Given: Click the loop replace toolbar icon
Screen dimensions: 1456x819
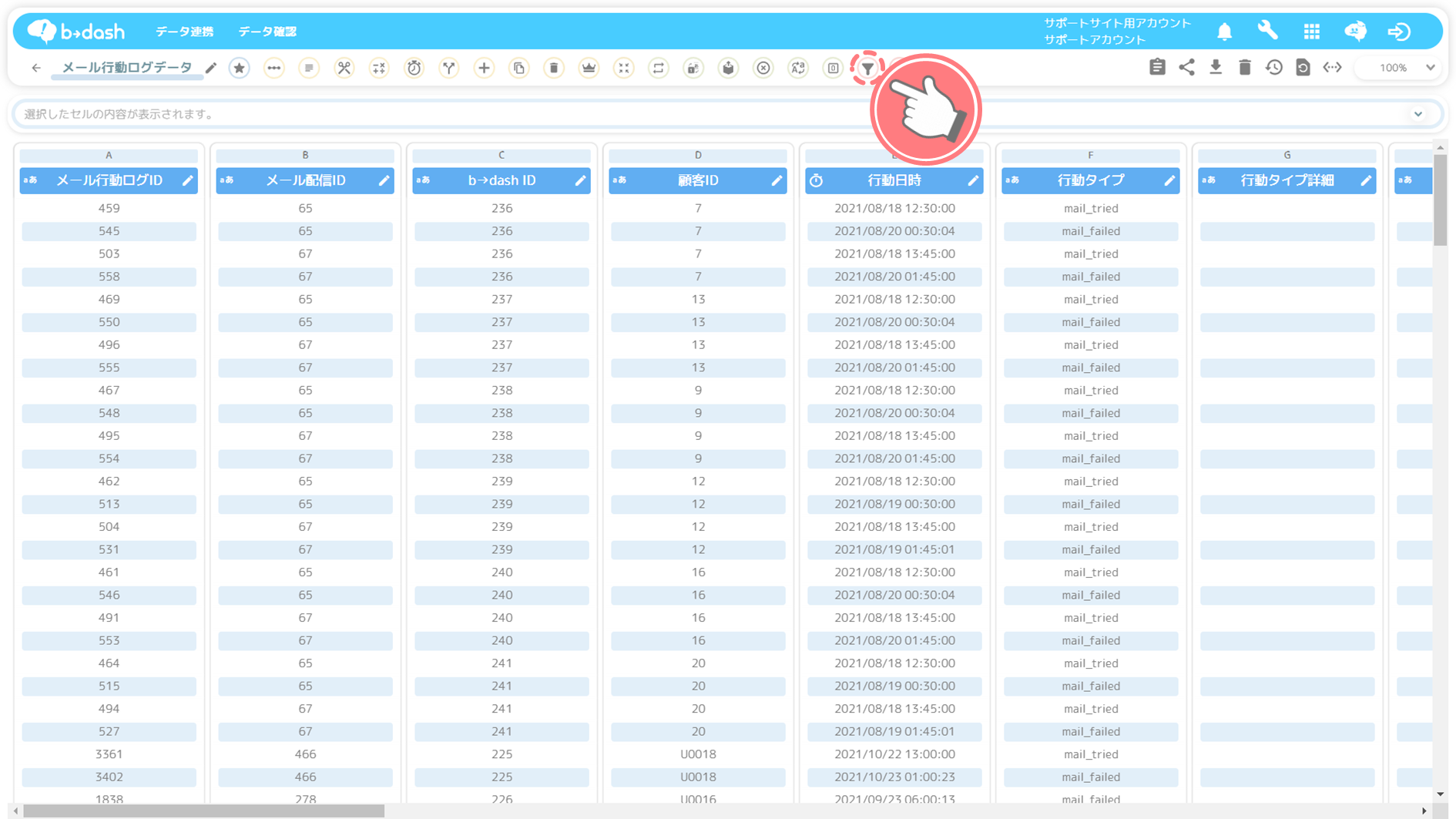Looking at the screenshot, I should pos(659,69).
